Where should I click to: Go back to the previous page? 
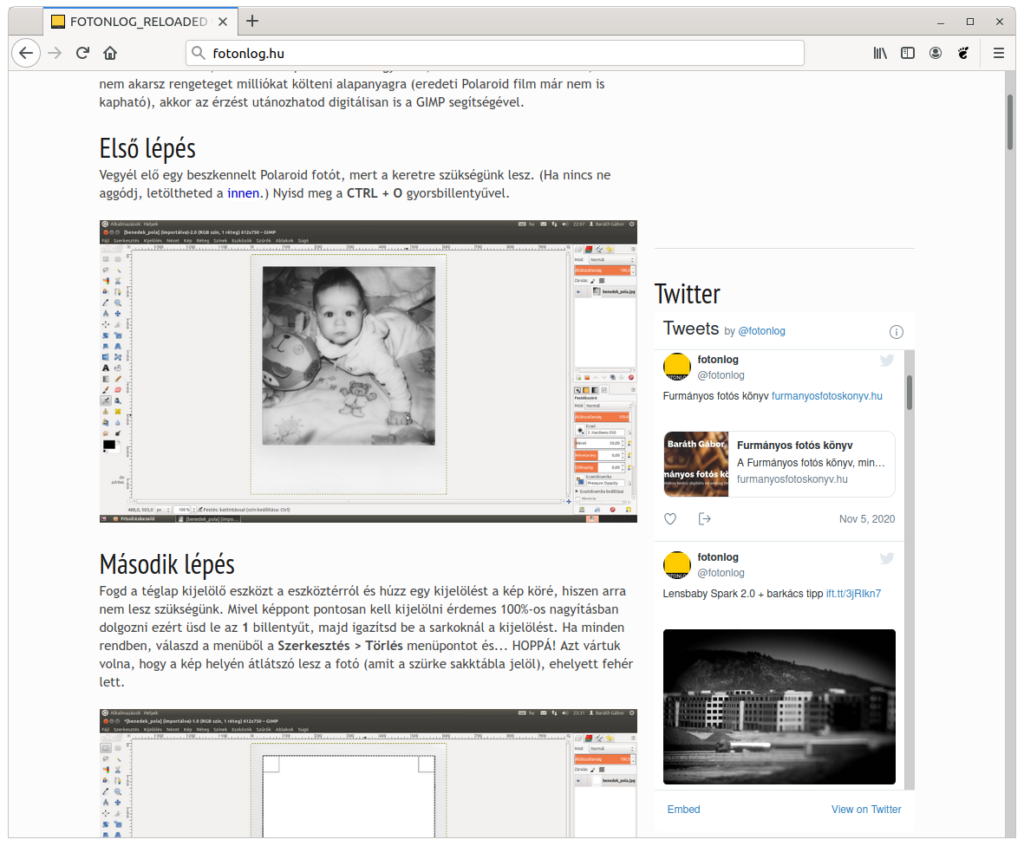(x=26, y=53)
